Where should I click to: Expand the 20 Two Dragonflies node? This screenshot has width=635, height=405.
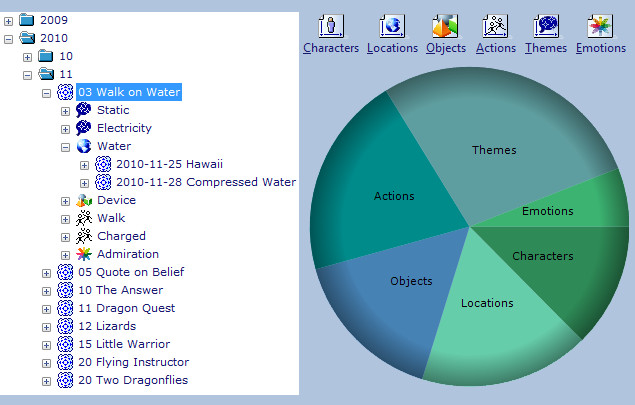[x=47, y=382]
